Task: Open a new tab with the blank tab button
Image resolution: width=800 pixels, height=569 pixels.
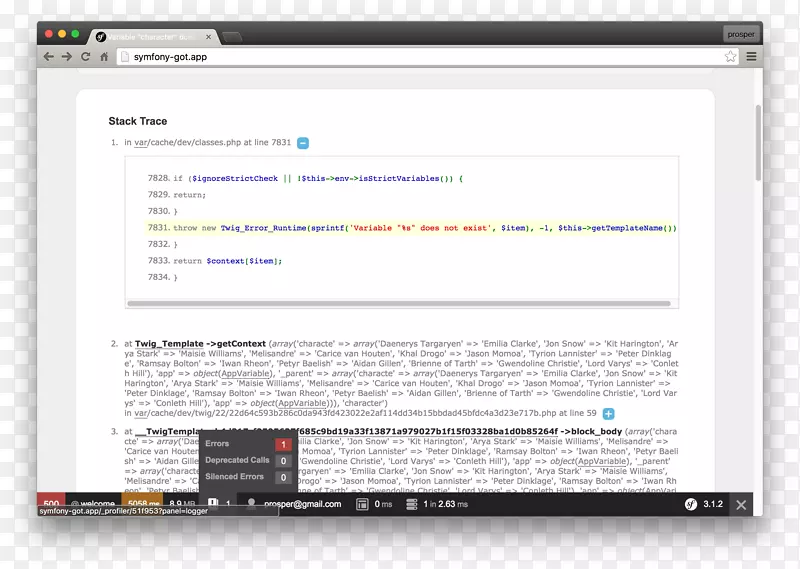Action: pos(232,37)
